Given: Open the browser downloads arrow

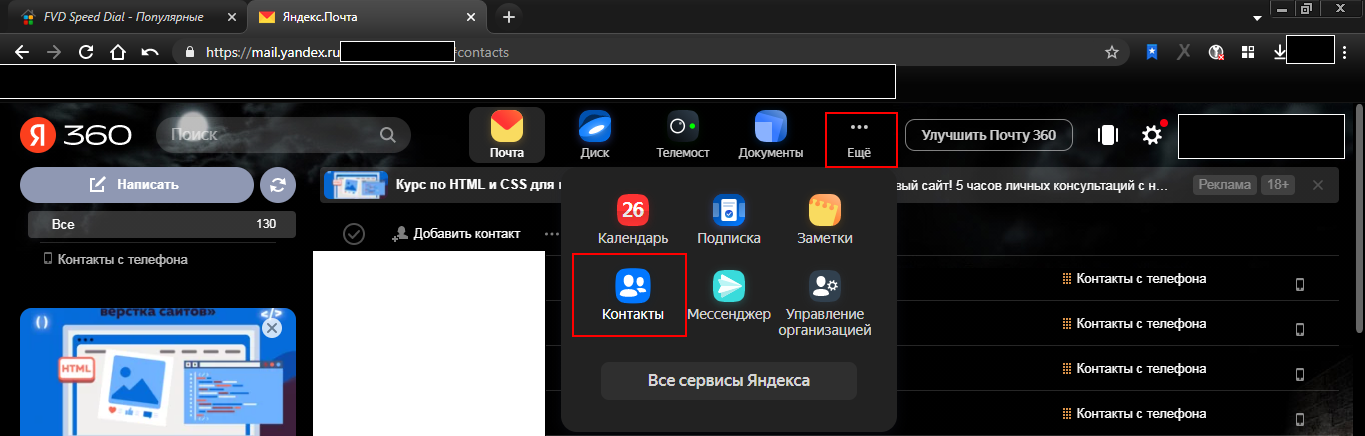Looking at the screenshot, I should (1279, 52).
